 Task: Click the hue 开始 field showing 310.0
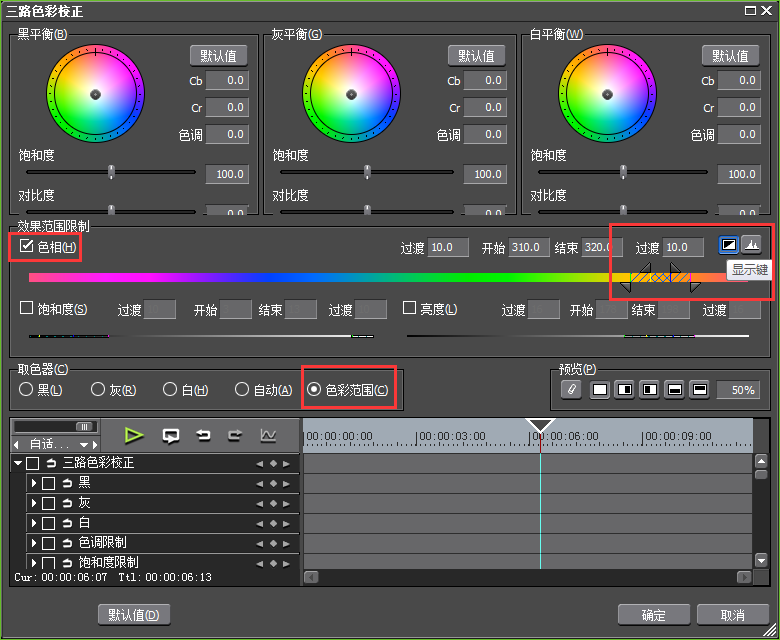[529, 247]
